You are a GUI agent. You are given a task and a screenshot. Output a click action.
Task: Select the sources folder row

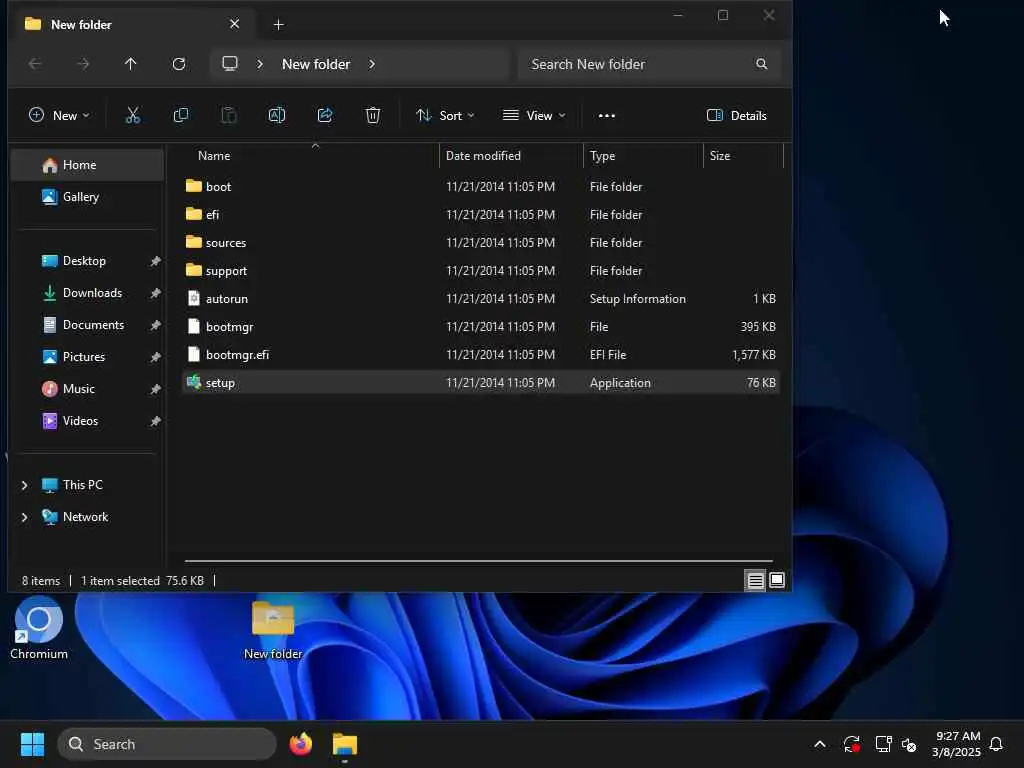(481, 242)
